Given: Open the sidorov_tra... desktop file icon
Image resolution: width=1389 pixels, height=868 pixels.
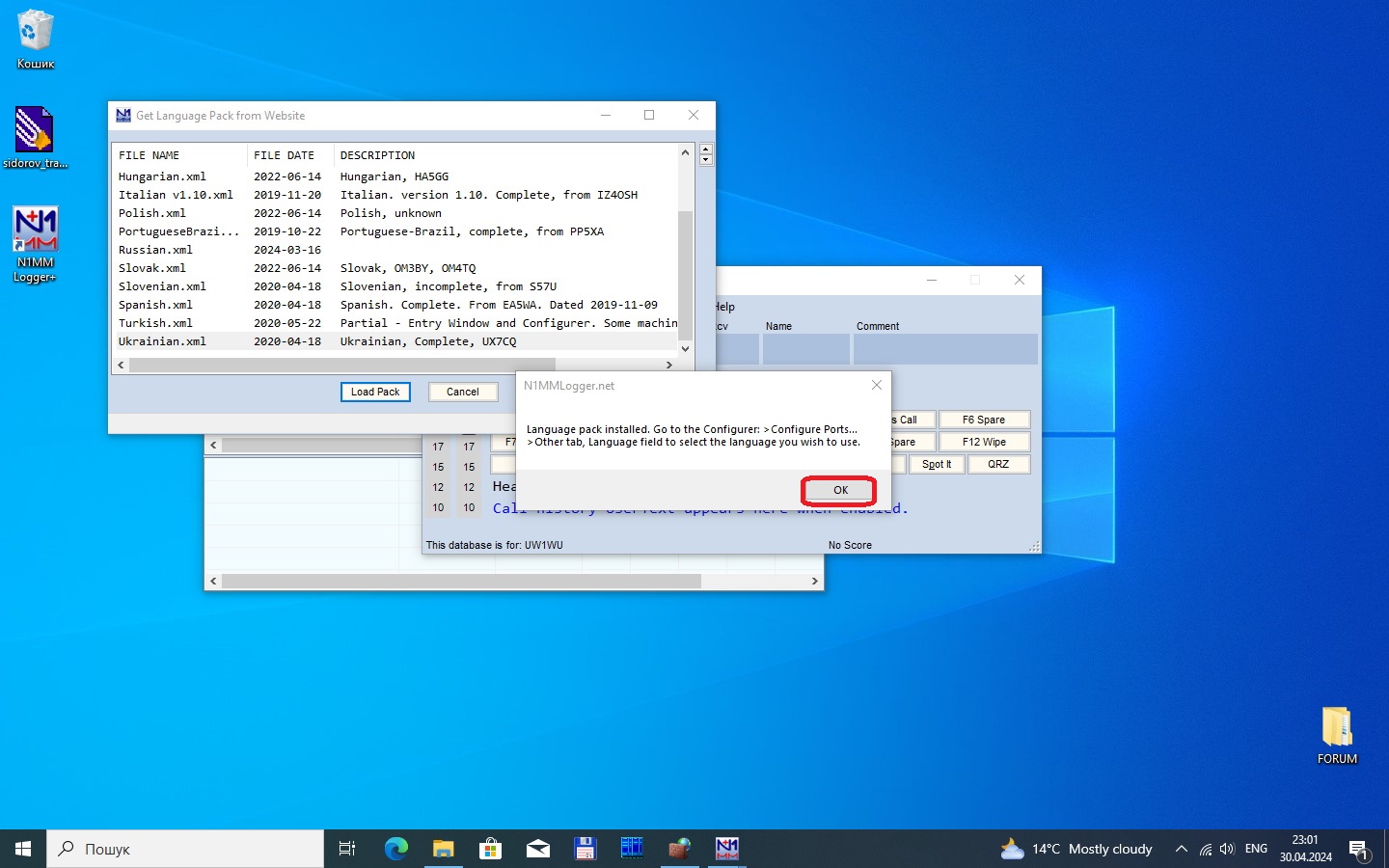Looking at the screenshot, I should point(36,137).
